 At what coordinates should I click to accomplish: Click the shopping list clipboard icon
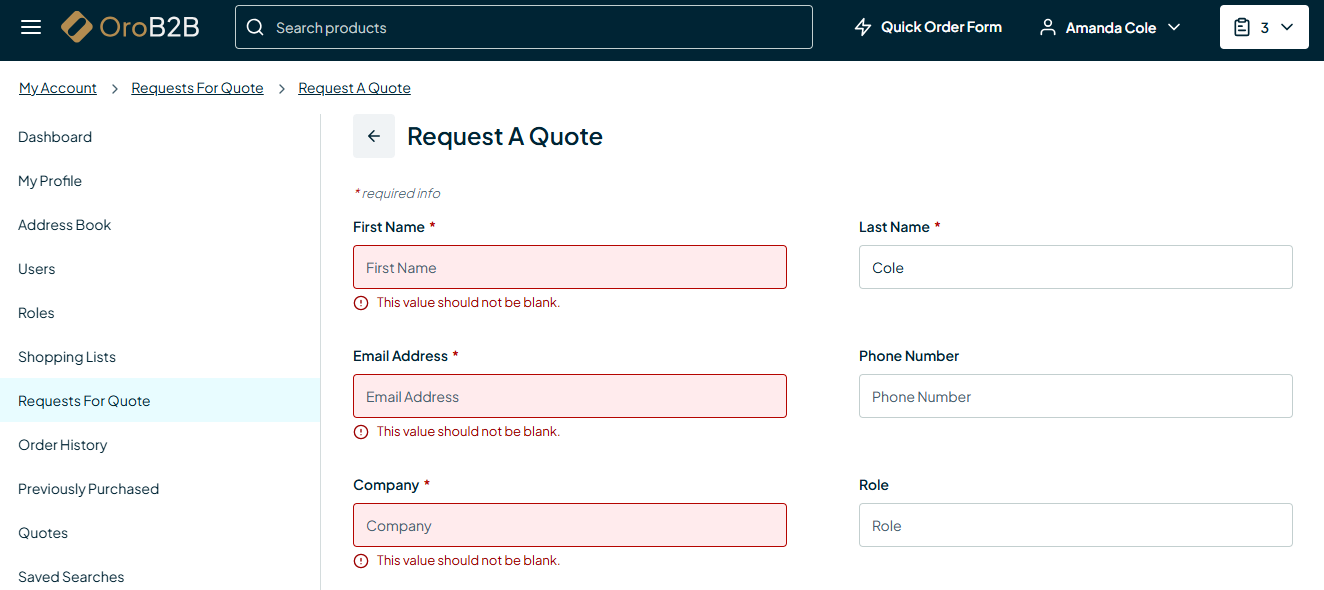[x=1242, y=28]
